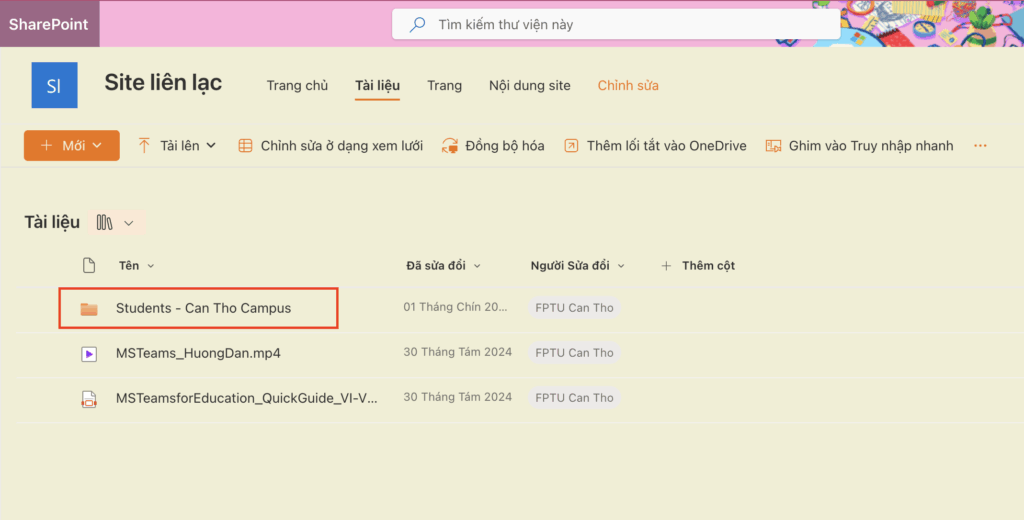Expand the Tải lên upload dropdown

[x=177, y=146]
